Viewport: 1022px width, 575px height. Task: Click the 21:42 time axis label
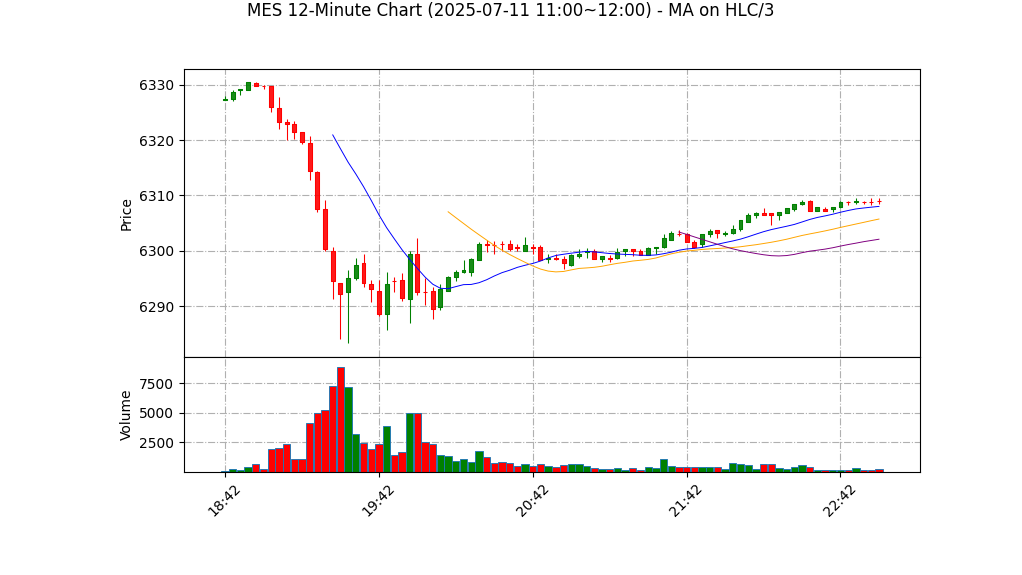tap(685, 501)
